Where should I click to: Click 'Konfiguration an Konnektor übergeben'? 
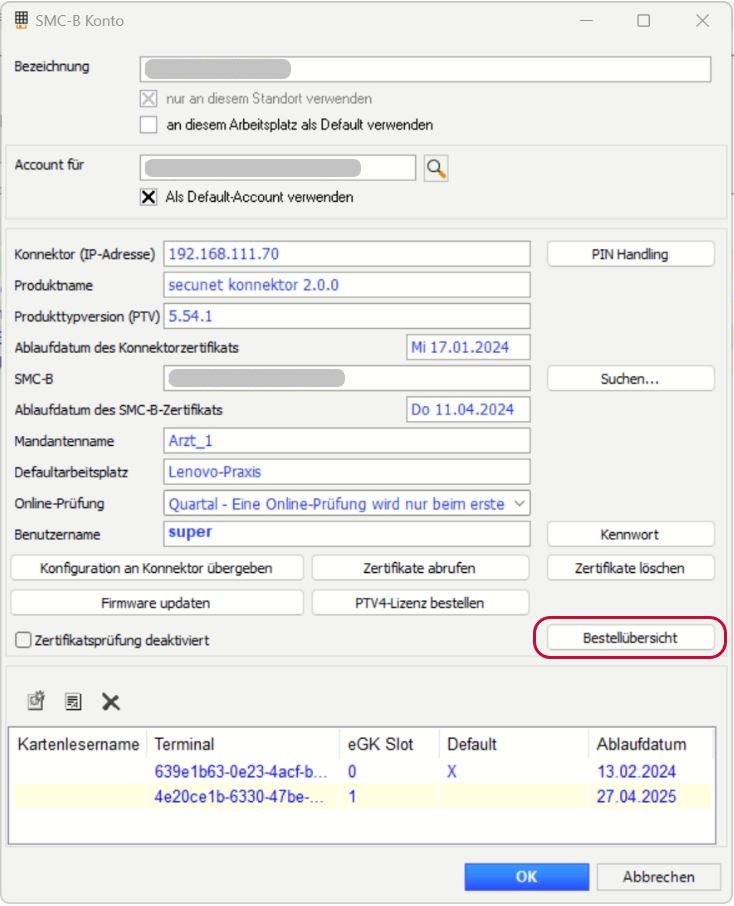point(157,568)
